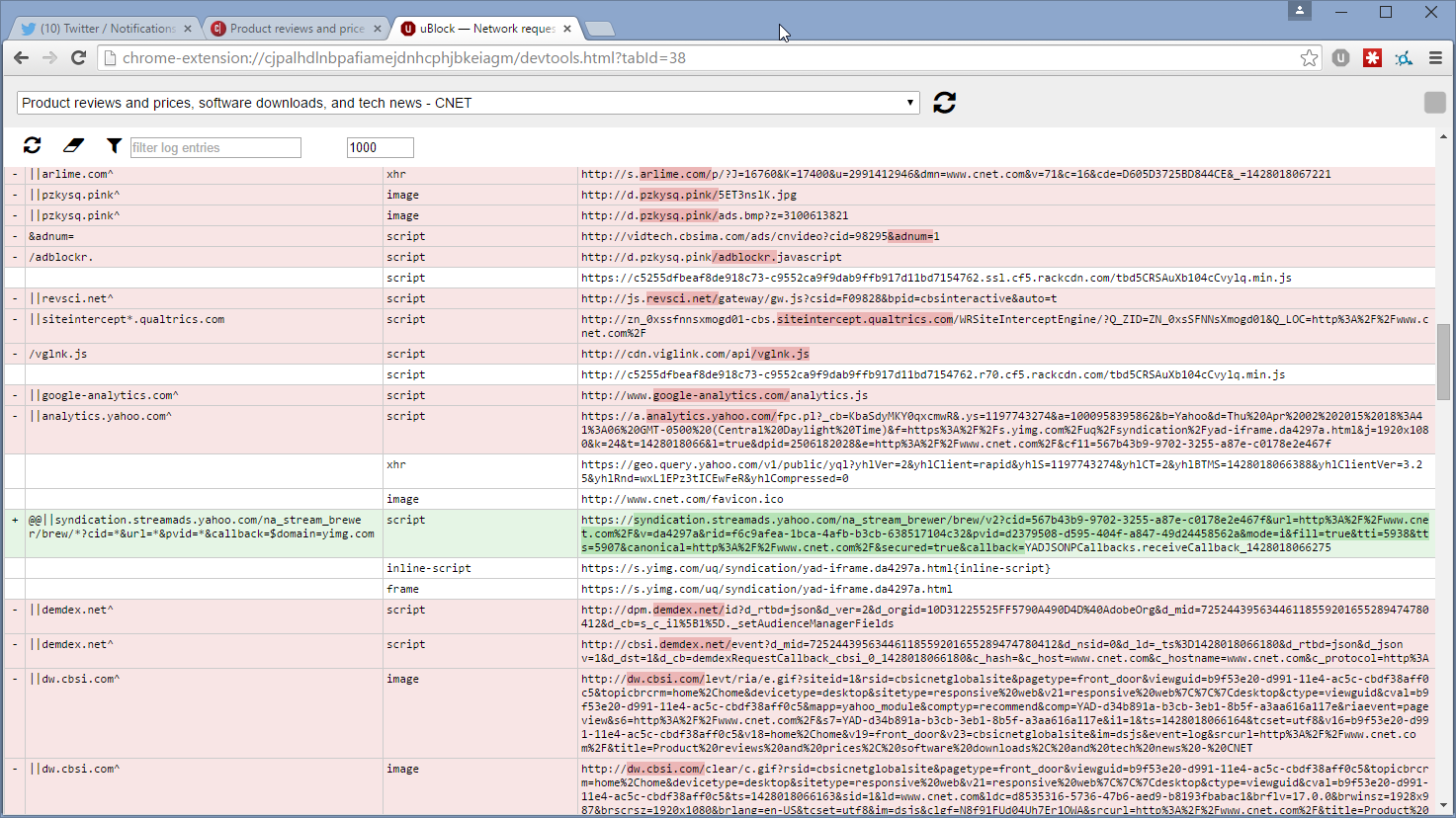Image resolution: width=1456 pixels, height=818 pixels.
Task: Click the pzkysq.pink/ads.bmp URL
Action: (x=715, y=215)
